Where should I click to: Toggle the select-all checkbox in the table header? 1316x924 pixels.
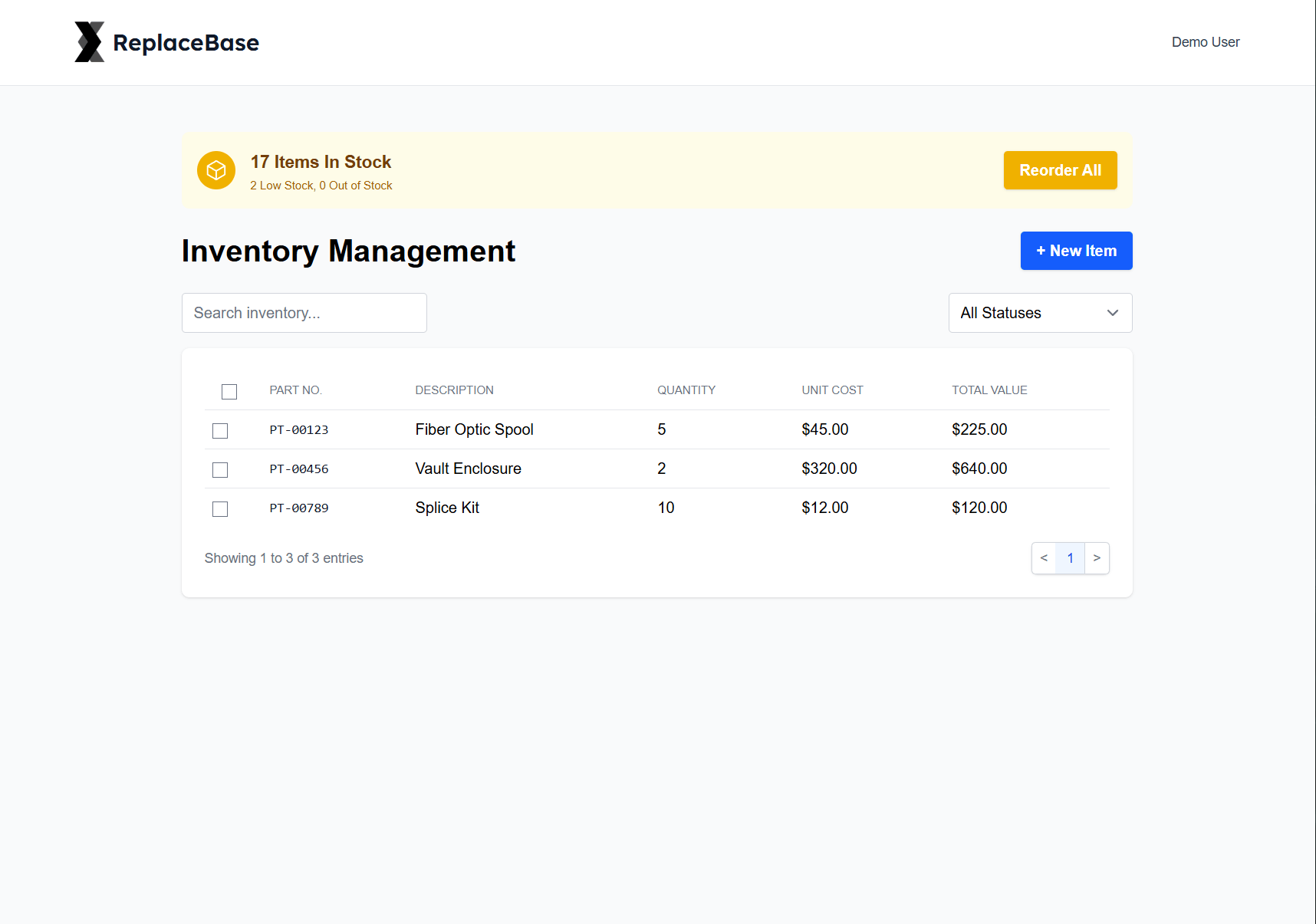click(x=229, y=391)
